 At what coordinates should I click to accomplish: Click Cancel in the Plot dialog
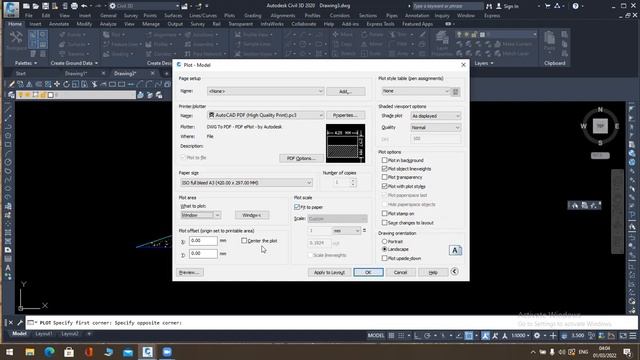400,272
